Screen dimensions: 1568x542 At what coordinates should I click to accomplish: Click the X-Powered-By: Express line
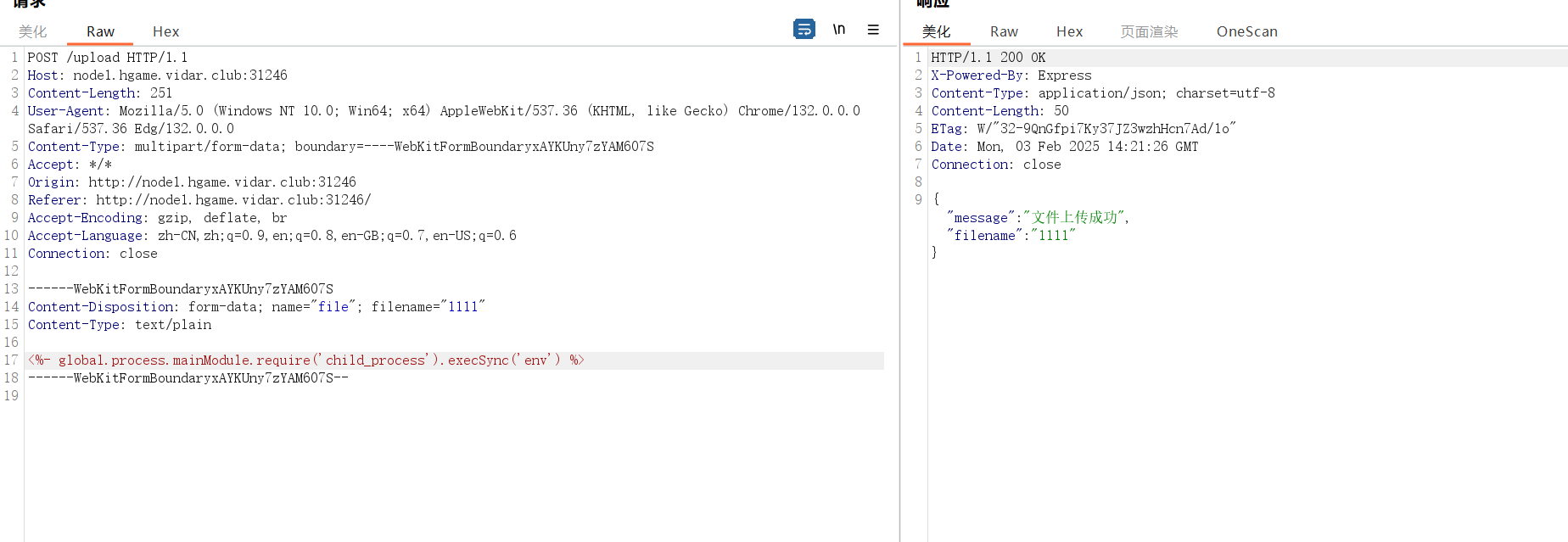click(x=1011, y=75)
